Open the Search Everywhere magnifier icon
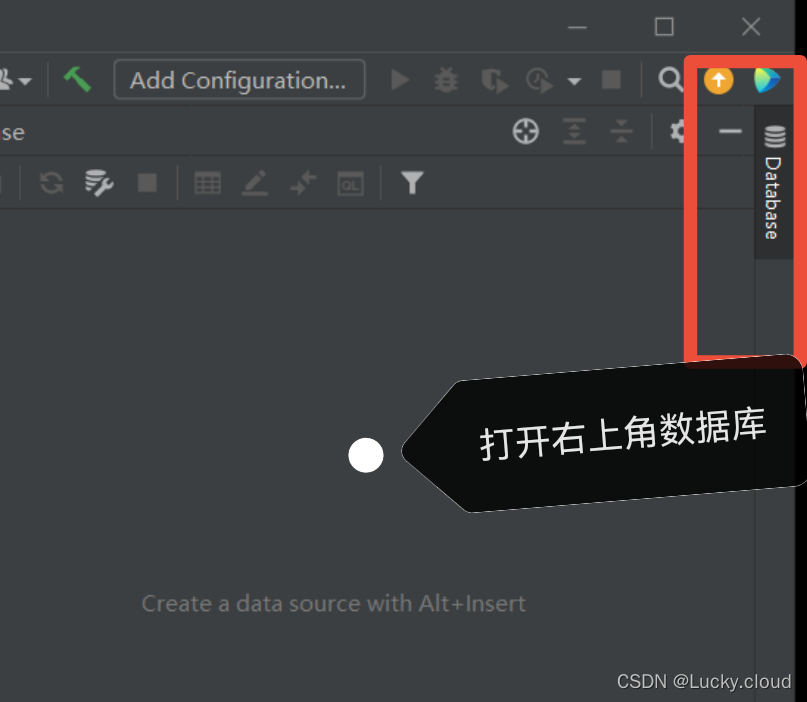Viewport: 807px width, 702px height. click(x=671, y=80)
